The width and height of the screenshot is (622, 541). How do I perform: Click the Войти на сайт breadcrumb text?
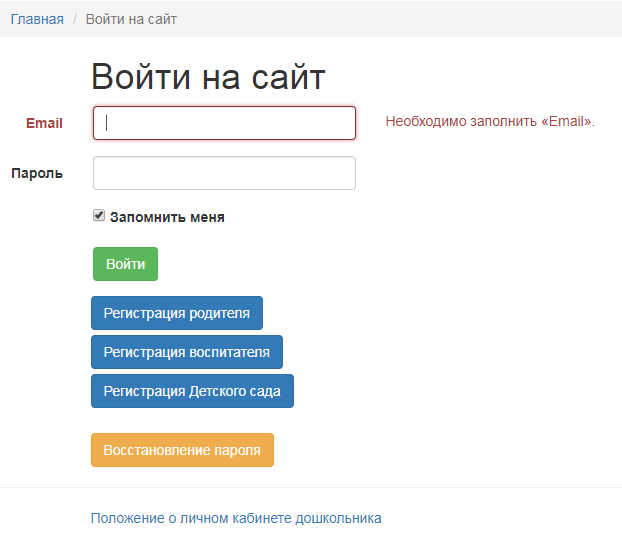point(131,19)
